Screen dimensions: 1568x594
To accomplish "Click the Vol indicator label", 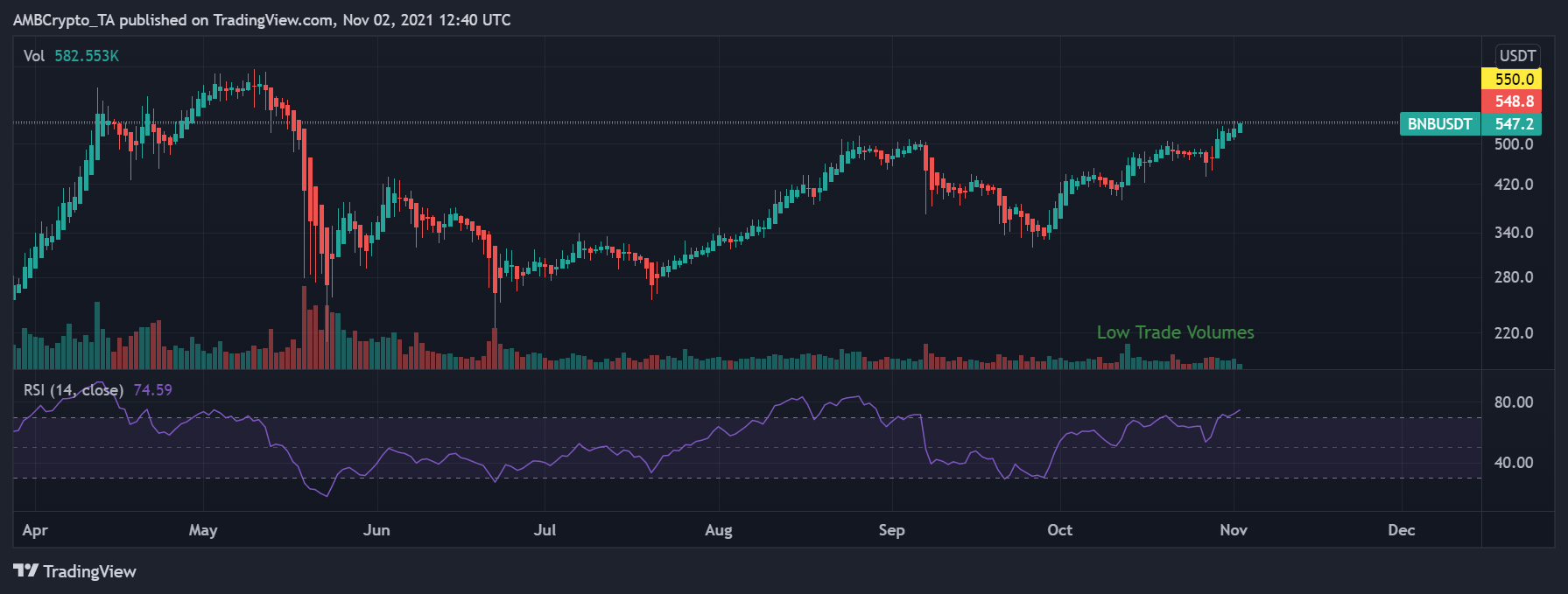I will point(34,56).
